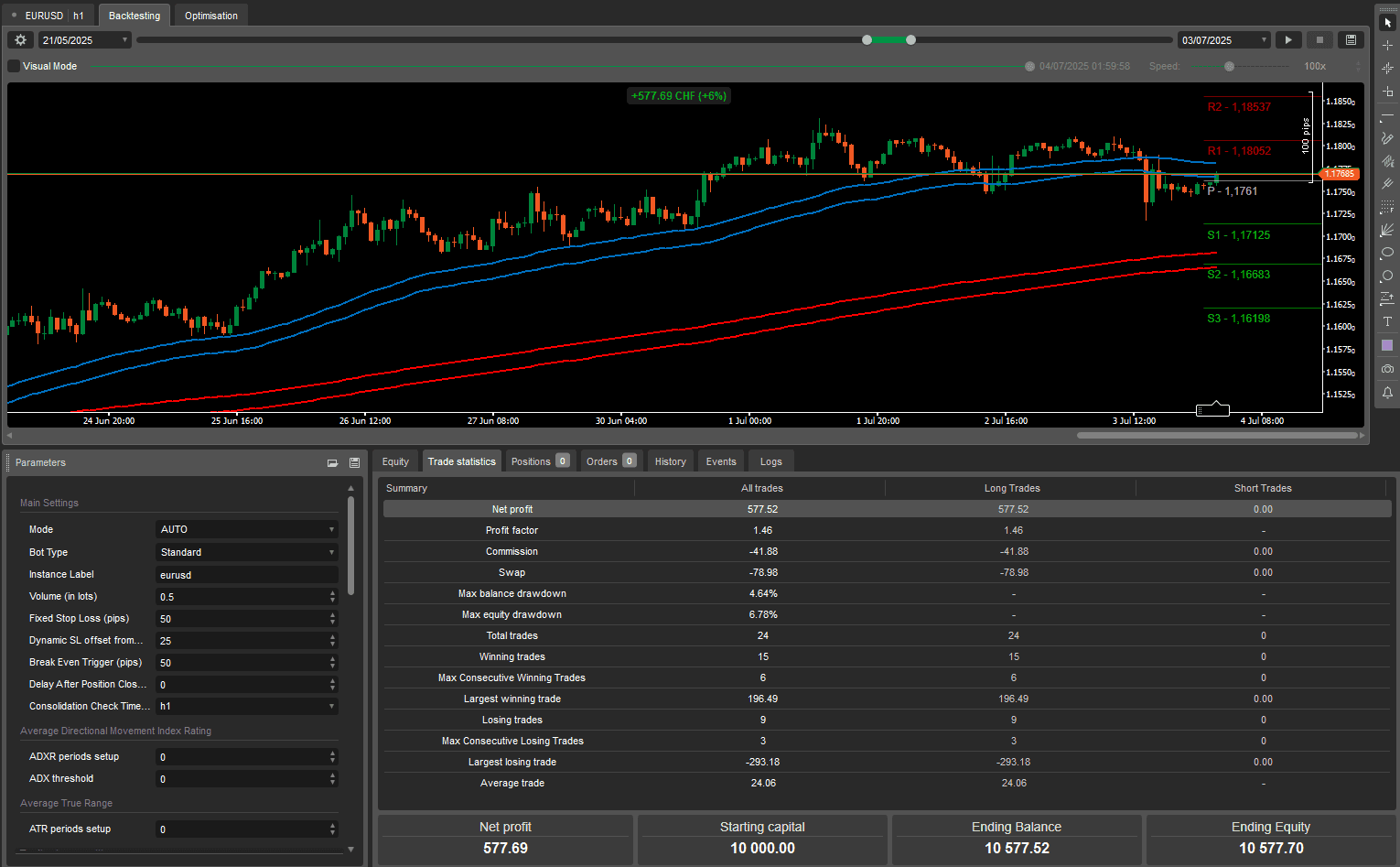Click the right handle of the date range slider
The image size is (1400, 867).
(910, 39)
